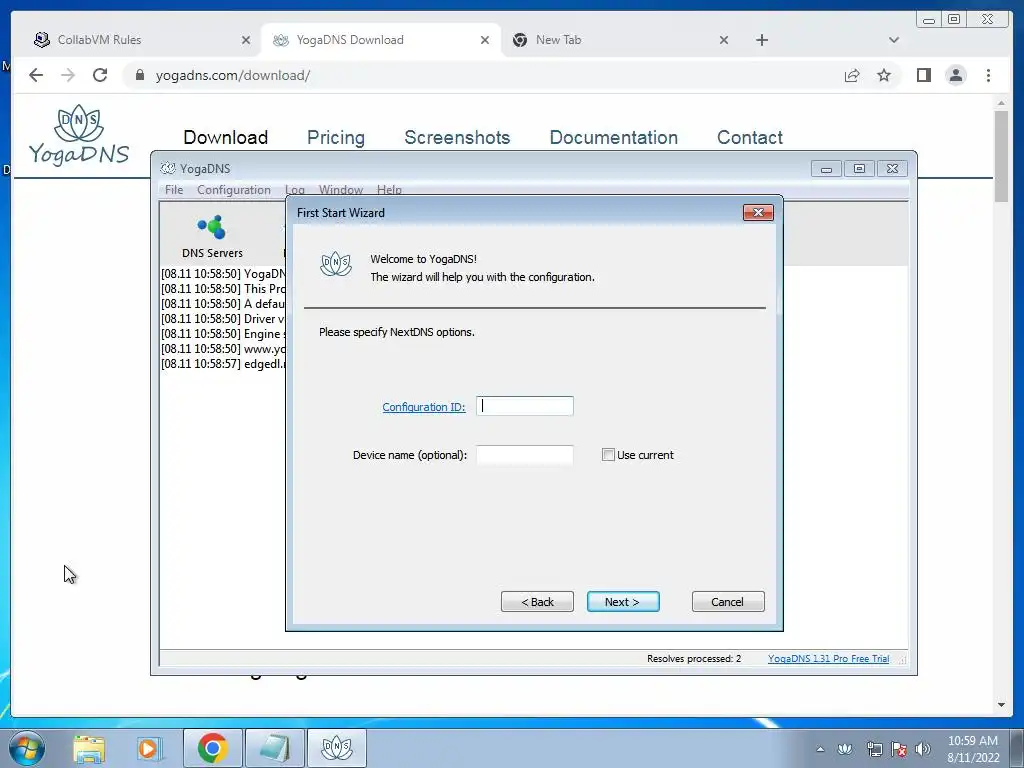Open the YogaDNS Configuration menu
The height and width of the screenshot is (768, 1024).
coord(234,189)
